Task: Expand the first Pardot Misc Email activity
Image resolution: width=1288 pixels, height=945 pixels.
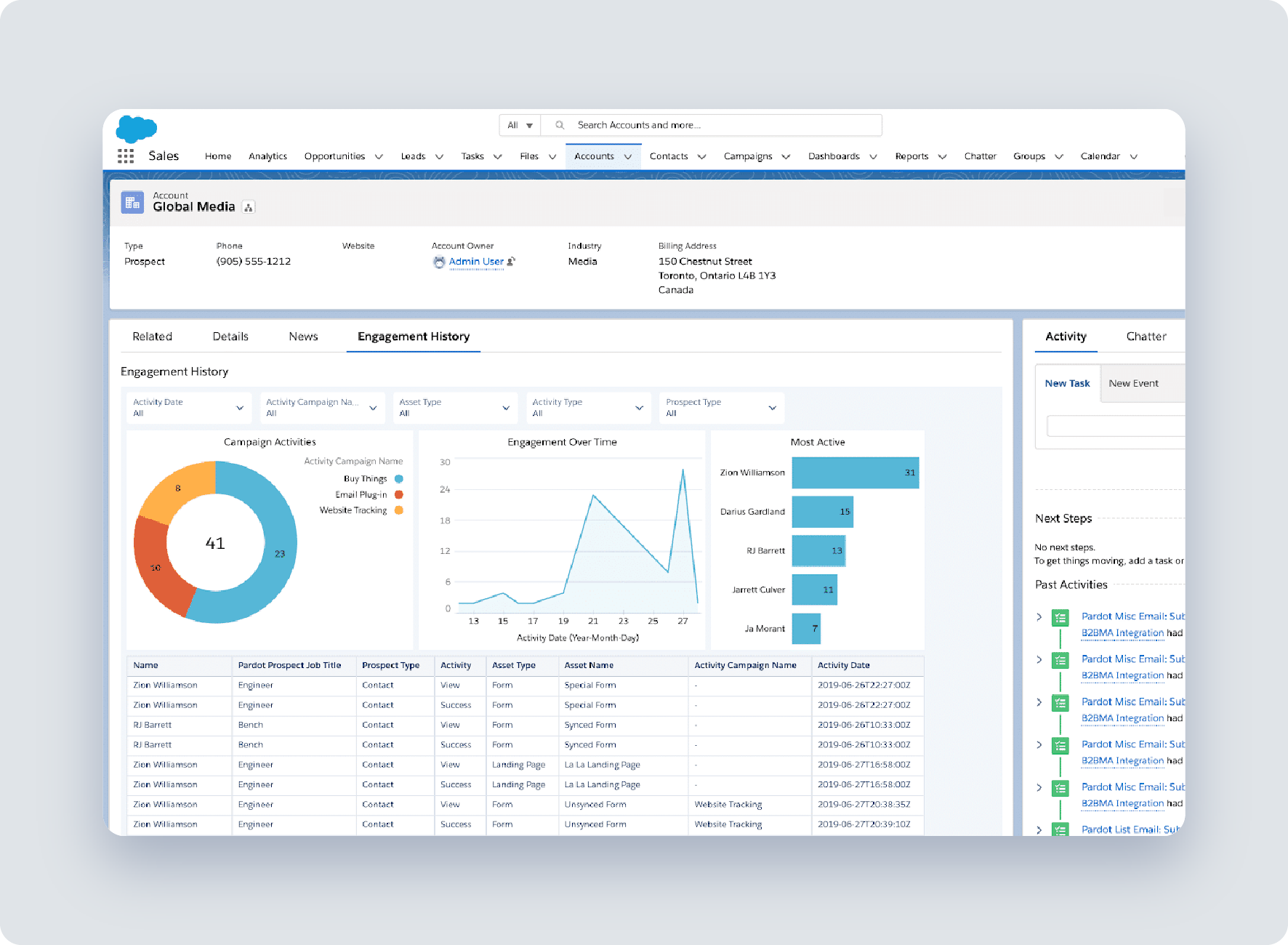Action: [x=1038, y=617]
